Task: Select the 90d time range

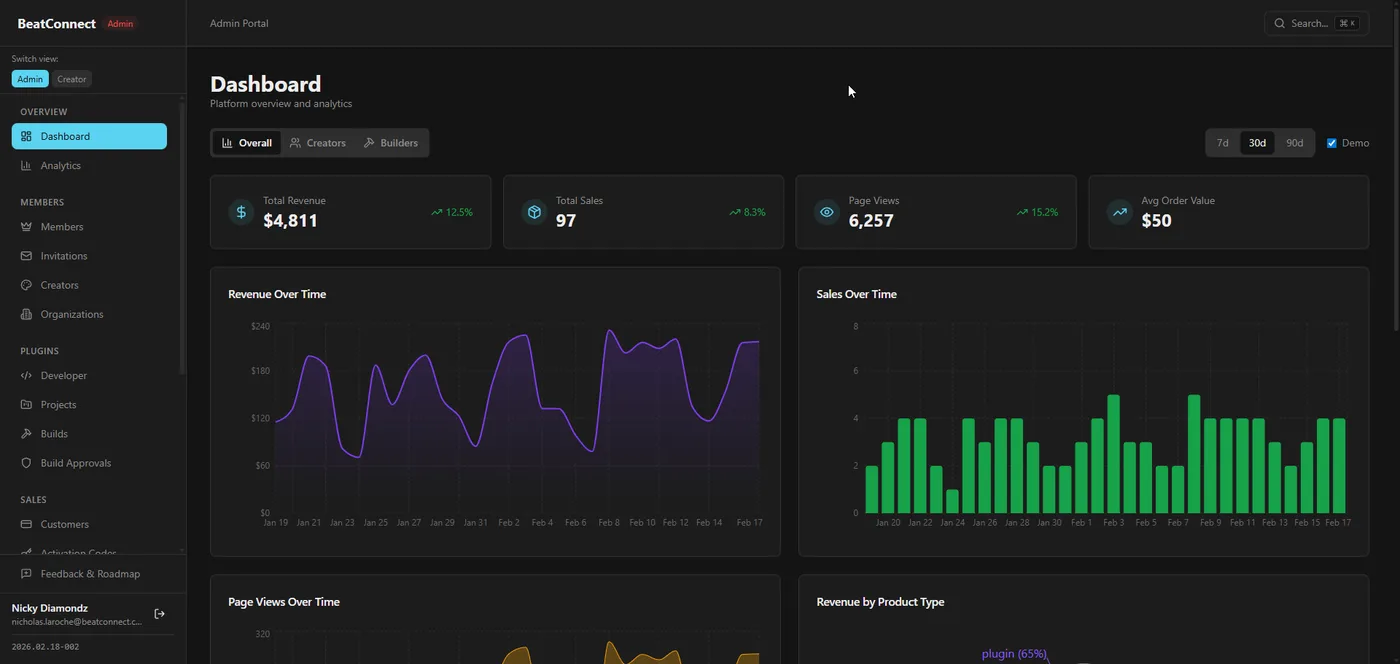Action: (1294, 142)
